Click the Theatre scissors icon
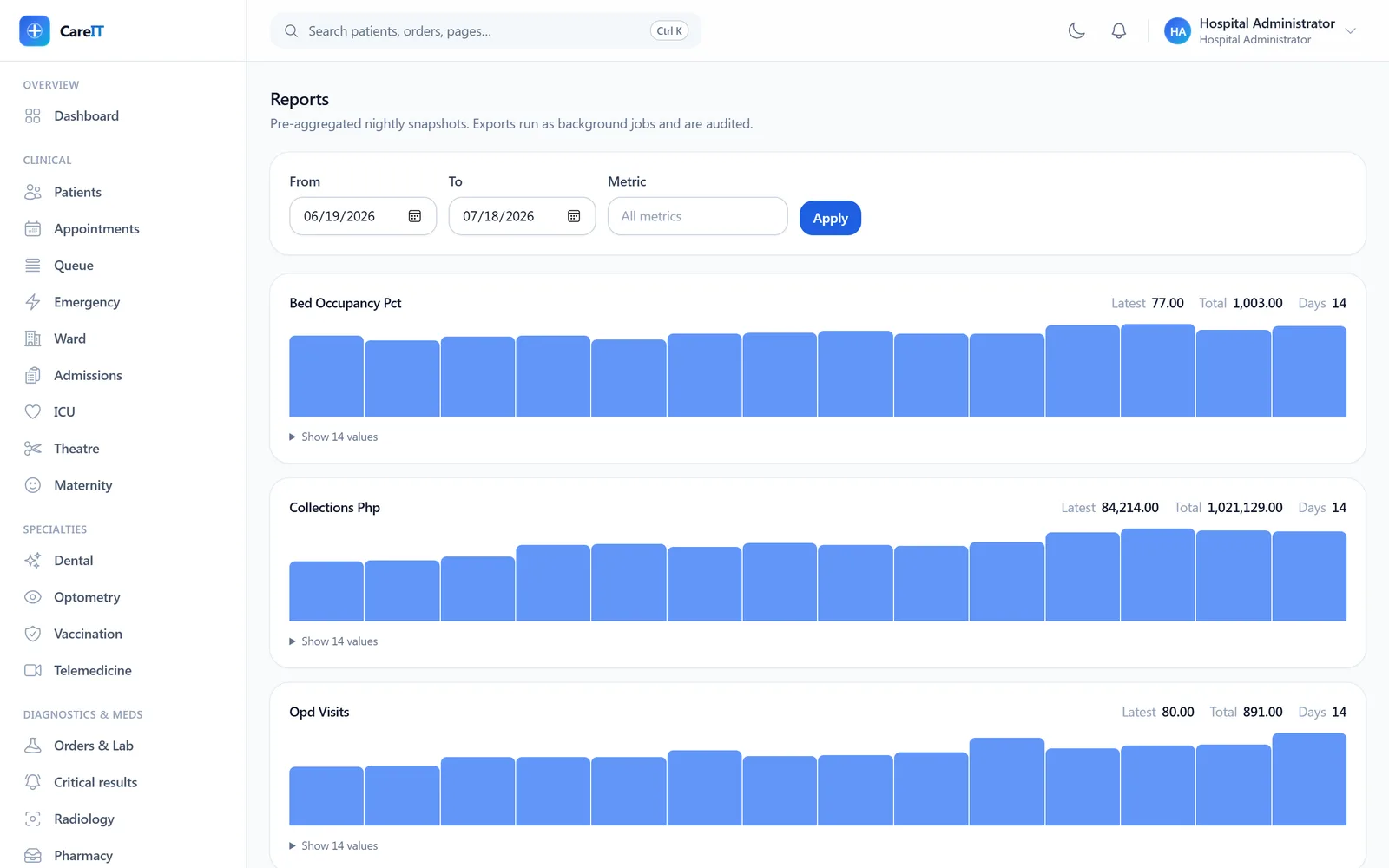 [33, 449]
